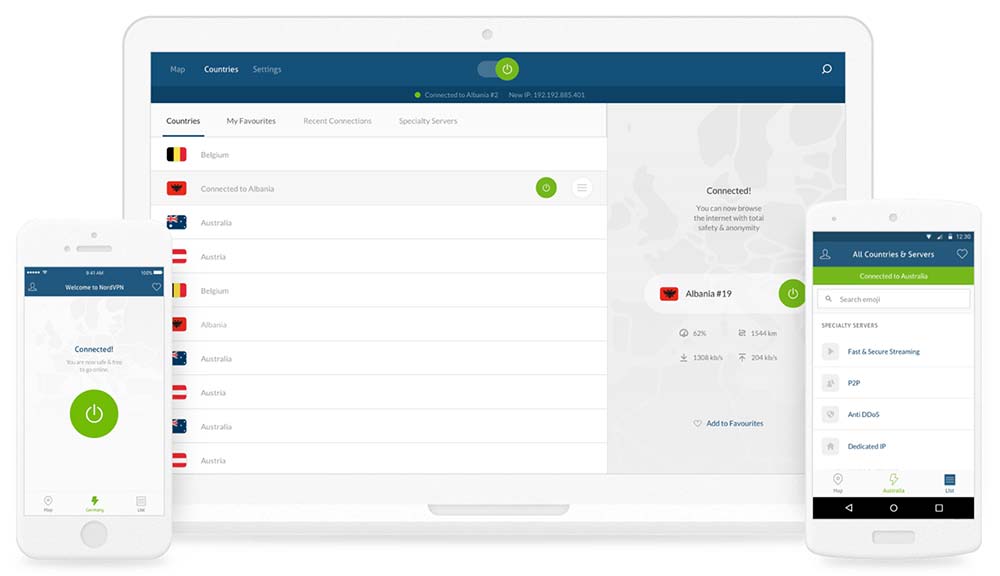Tap the profile icon on the iPhone app
The width and height of the screenshot is (1000, 576).
pyautogui.click(x=33, y=287)
